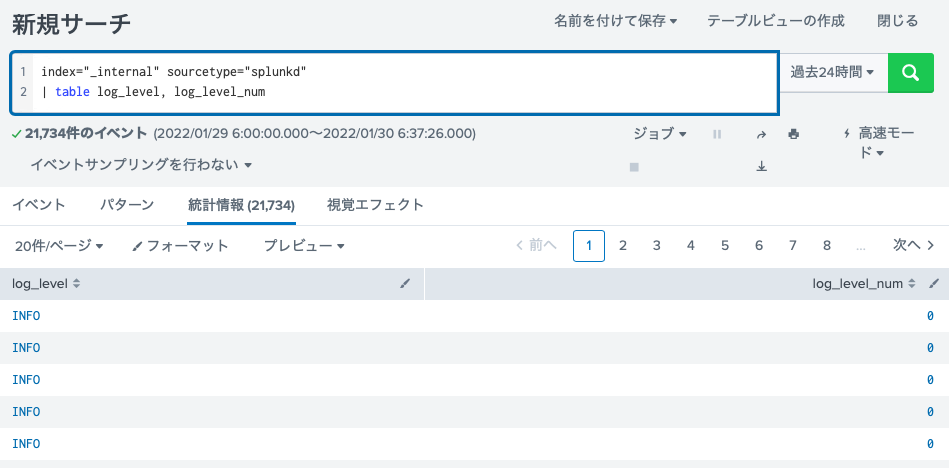Click the table keyword in the query
This screenshot has width=949, height=468.
(73, 93)
